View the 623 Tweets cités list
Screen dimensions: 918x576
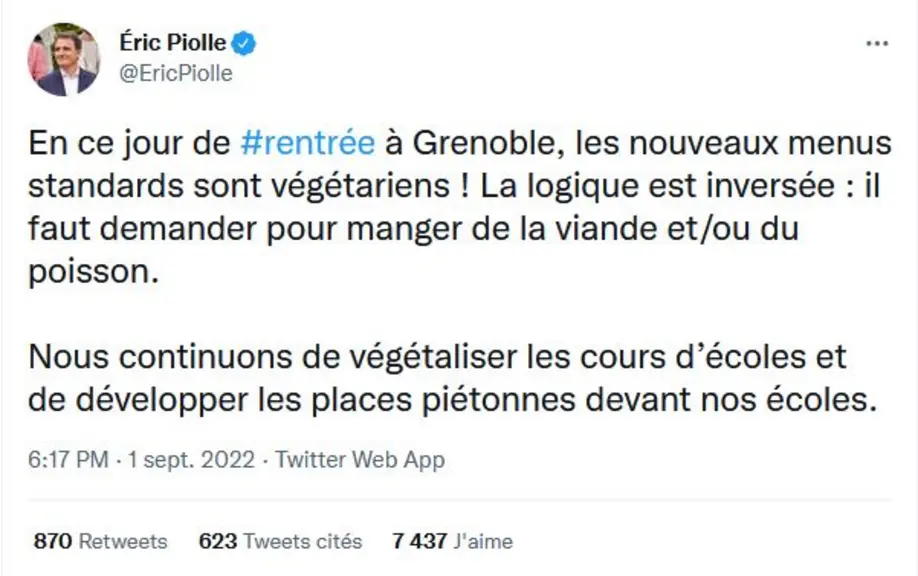click(x=280, y=541)
